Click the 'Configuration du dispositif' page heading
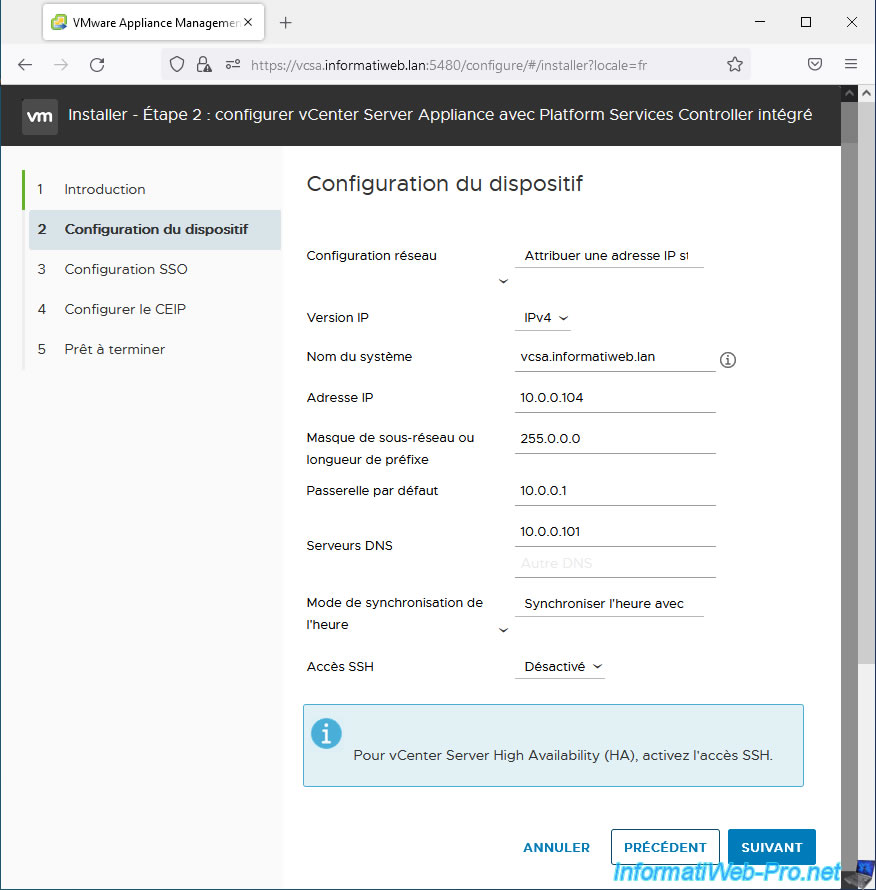The height and width of the screenshot is (890, 876). click(445, 184)
